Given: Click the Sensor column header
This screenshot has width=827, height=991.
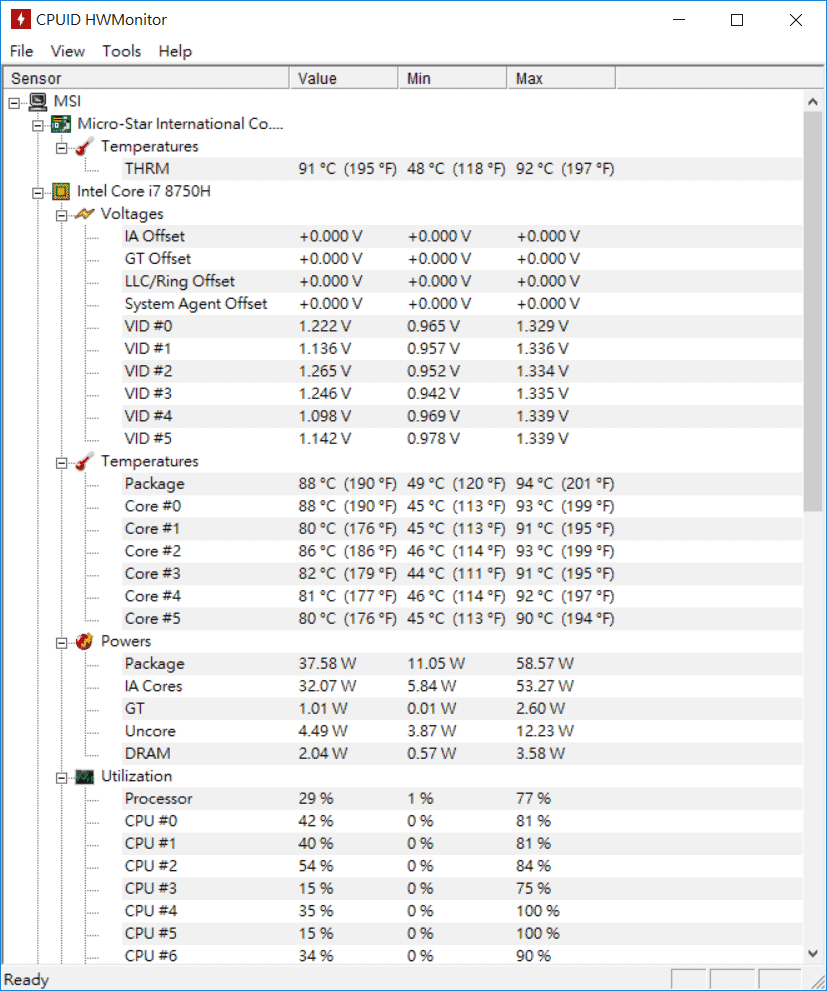Looking at the screenshot, I should point(146,78).
